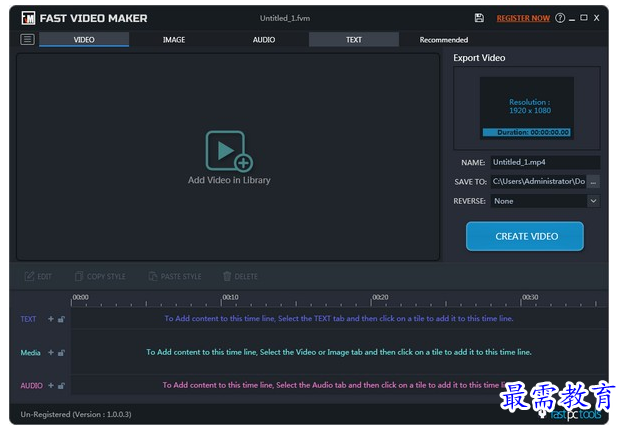Expand the REVERSE dropdown arrow
Image resolution: width=624 pixels, height=428 pixels.
pyautogui.click(x=593, y=201)
